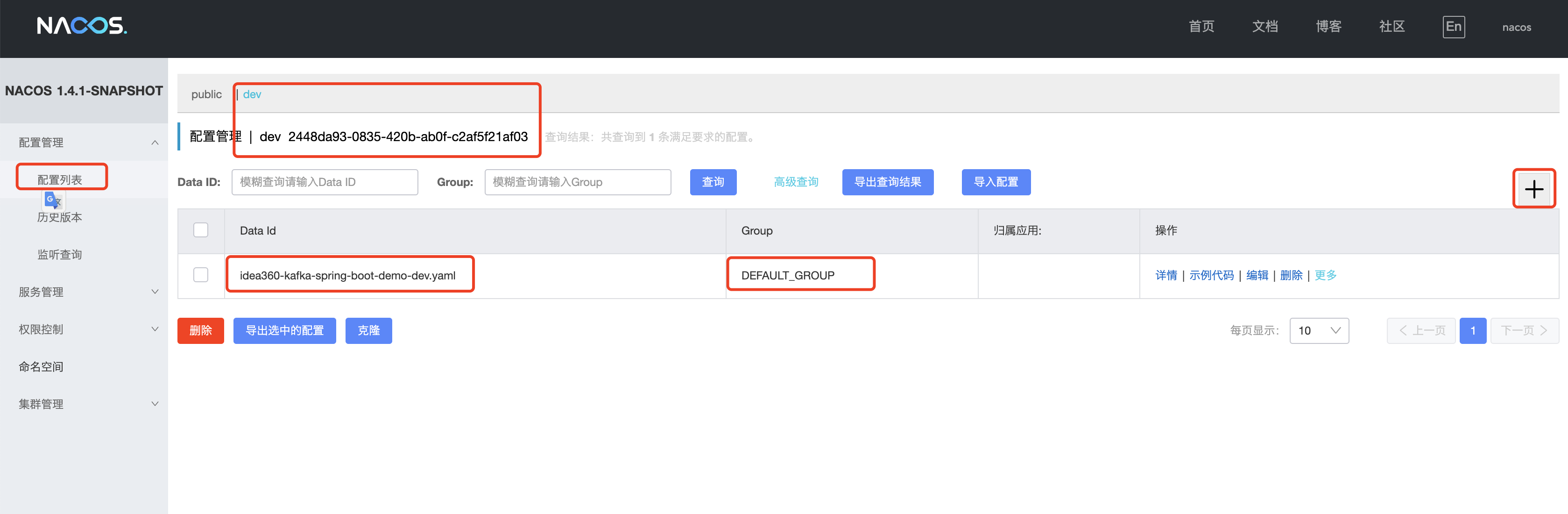Click the plus icon to create configuration
The width and height of the screenshot is (1568, 514).
pos(1533,189)
